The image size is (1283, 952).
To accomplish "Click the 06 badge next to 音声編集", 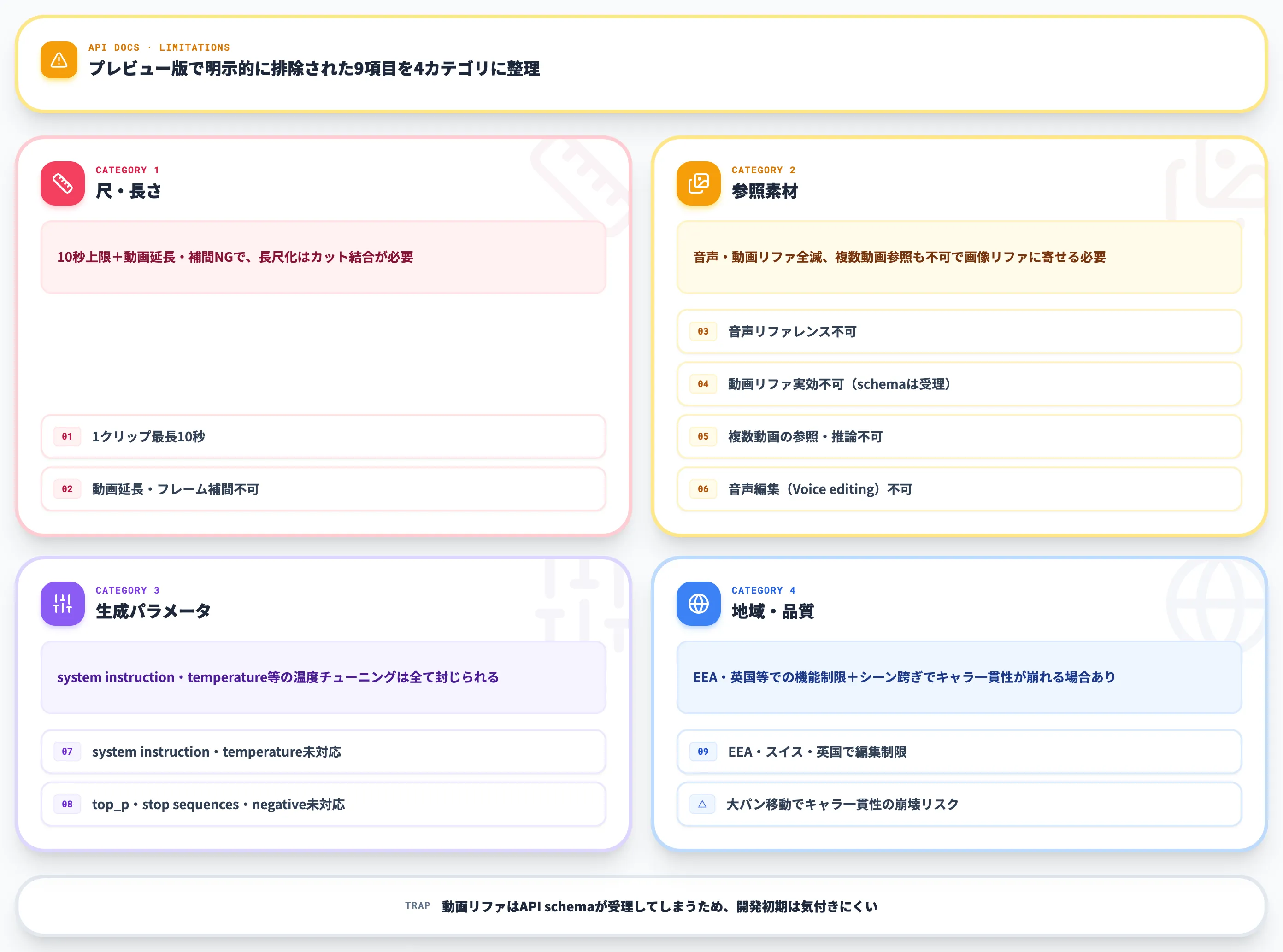I will [703, 489].
